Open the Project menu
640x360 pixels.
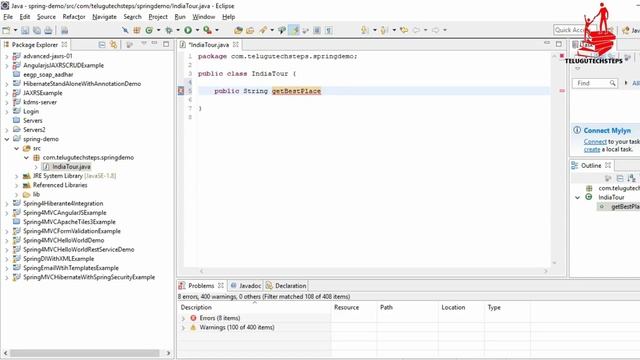click(x=158, y=17)
